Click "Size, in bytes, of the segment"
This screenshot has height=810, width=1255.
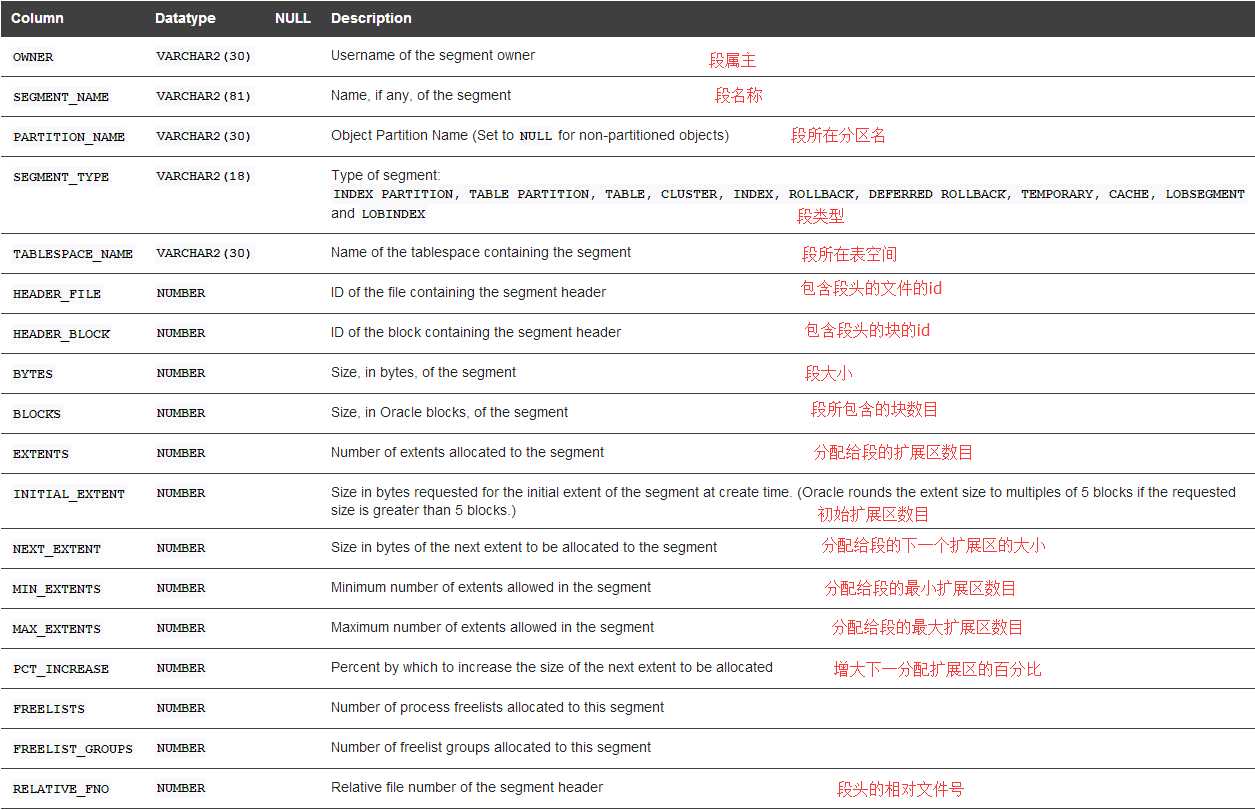(424, 372)
